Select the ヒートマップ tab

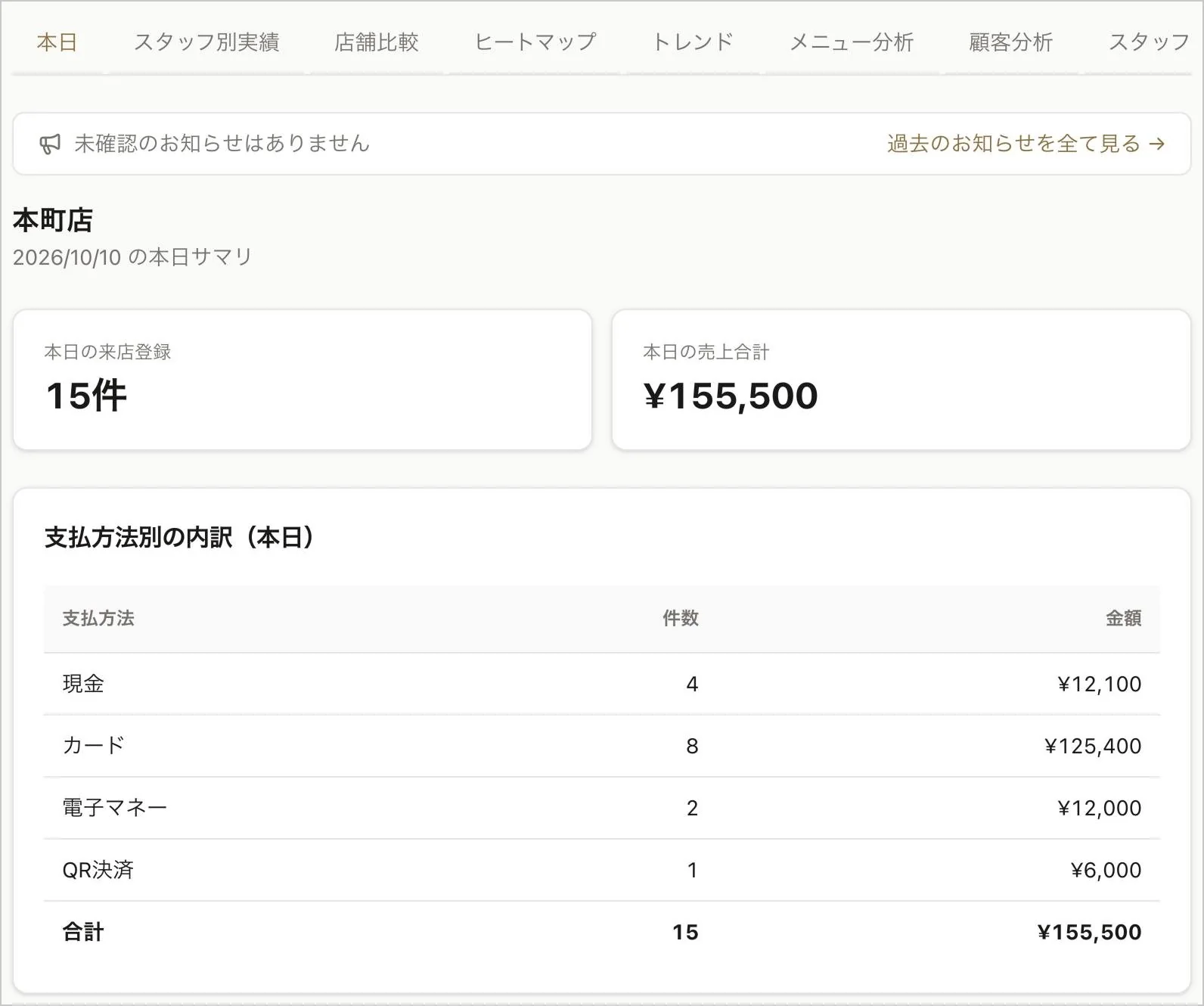coord(535,42)
